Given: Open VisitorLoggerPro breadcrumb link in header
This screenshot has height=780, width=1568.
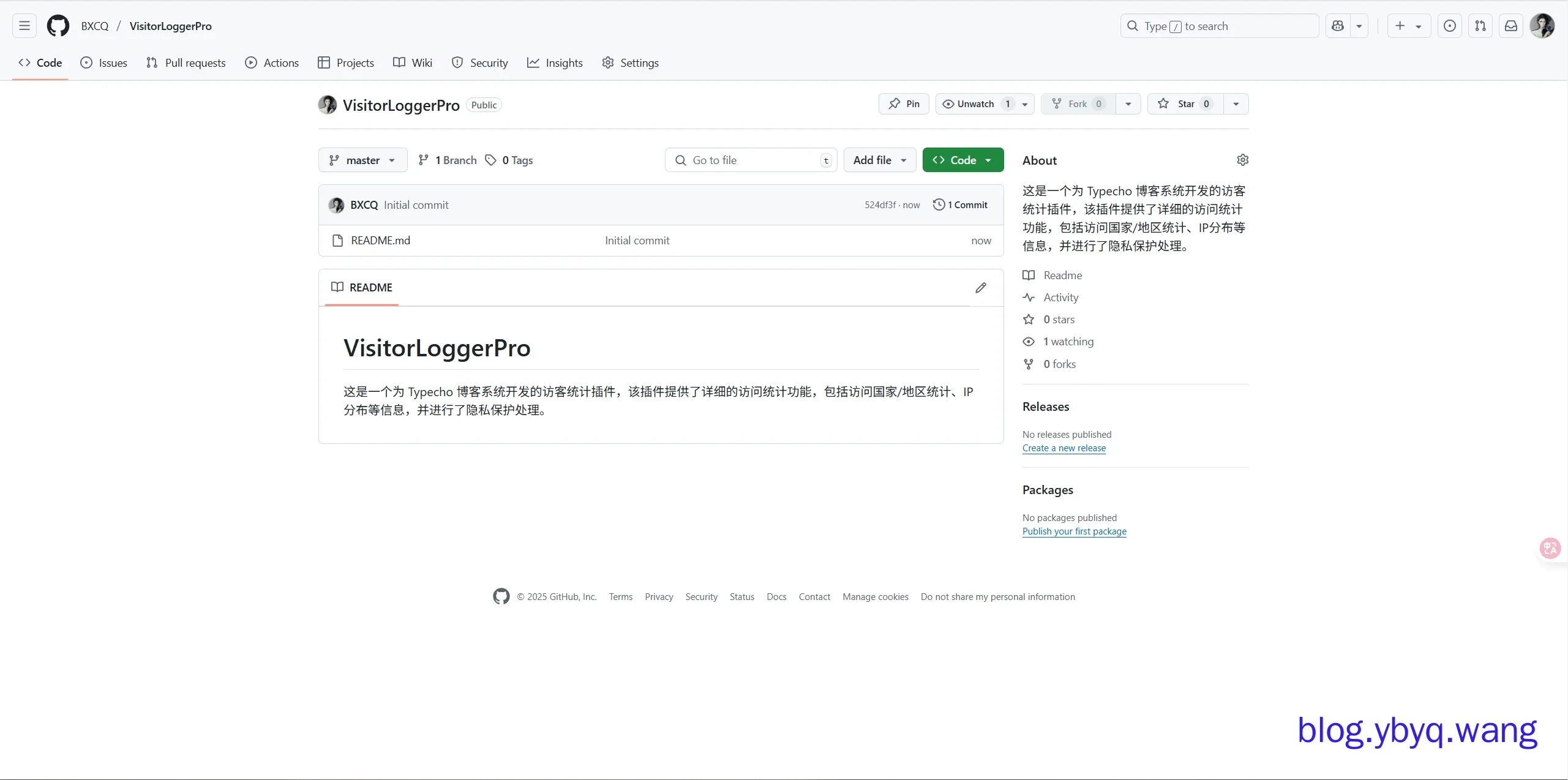Looking at the screenshot, I should point(171,26).
